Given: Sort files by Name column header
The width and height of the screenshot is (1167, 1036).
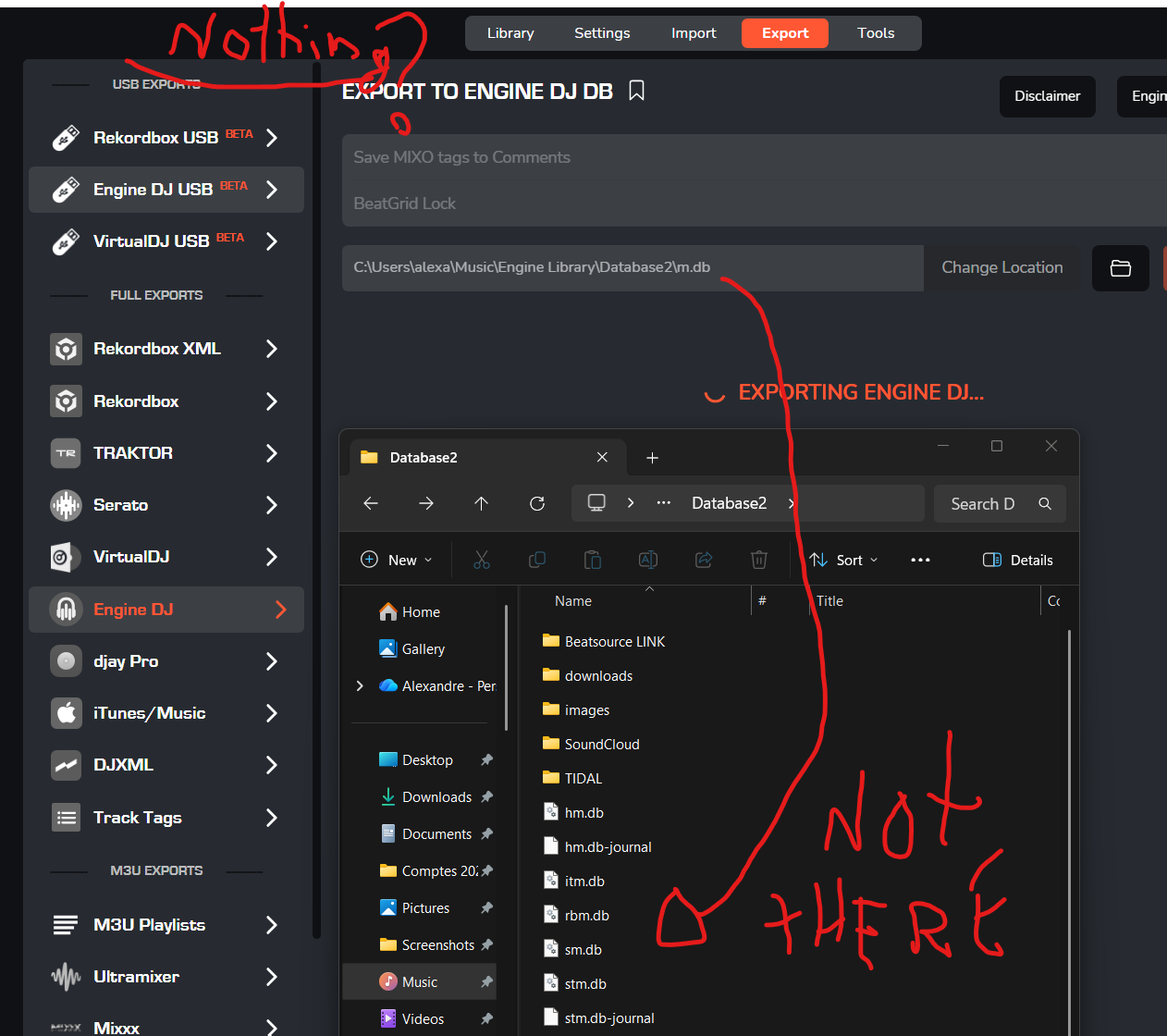Looking at the screenshot, I should coord(573,601).
